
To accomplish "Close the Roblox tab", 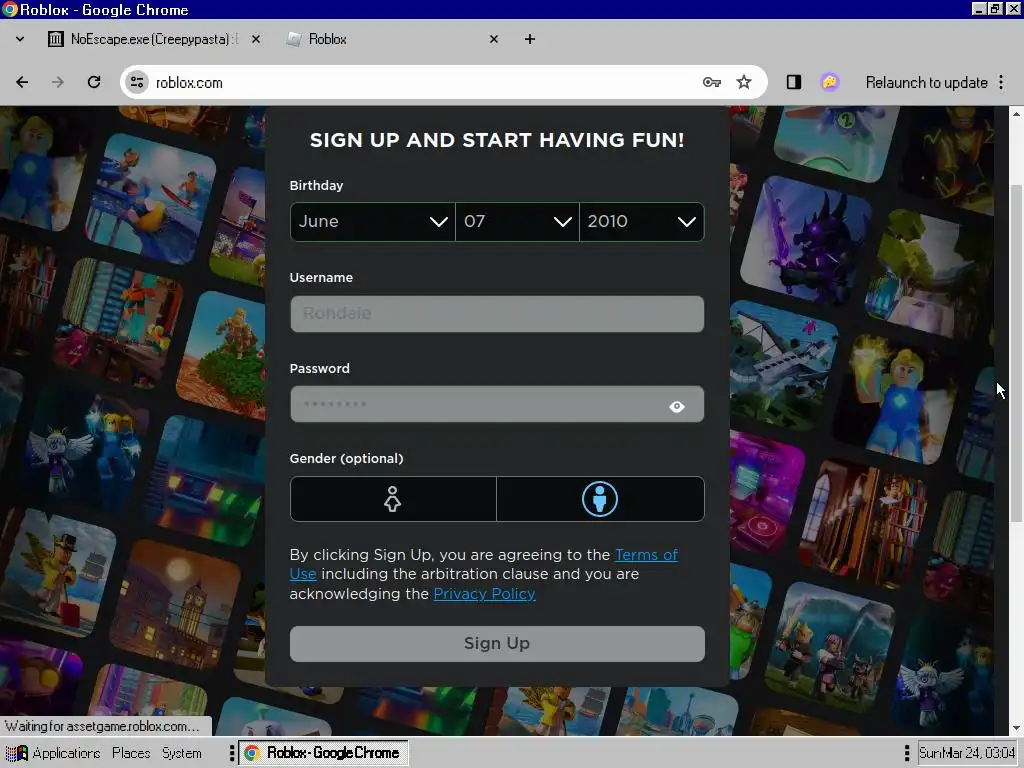I will pyautogui.click(x=494, y=39).
